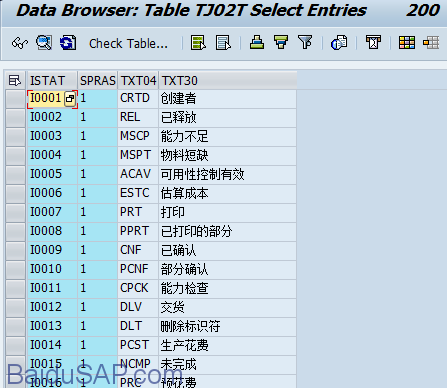Select the row selector for I0004
The width and height of the screenshot is (447, 388).
pos(15,156)
